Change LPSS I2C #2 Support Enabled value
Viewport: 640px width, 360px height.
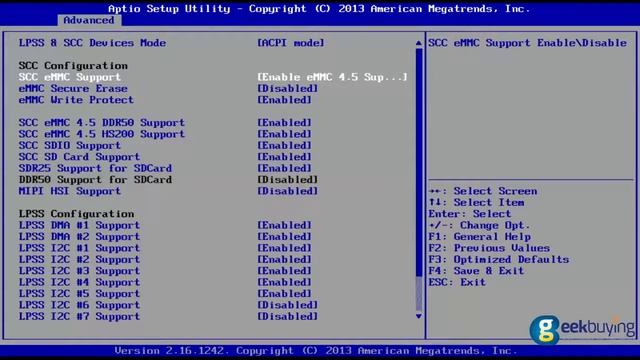(284, 260)
